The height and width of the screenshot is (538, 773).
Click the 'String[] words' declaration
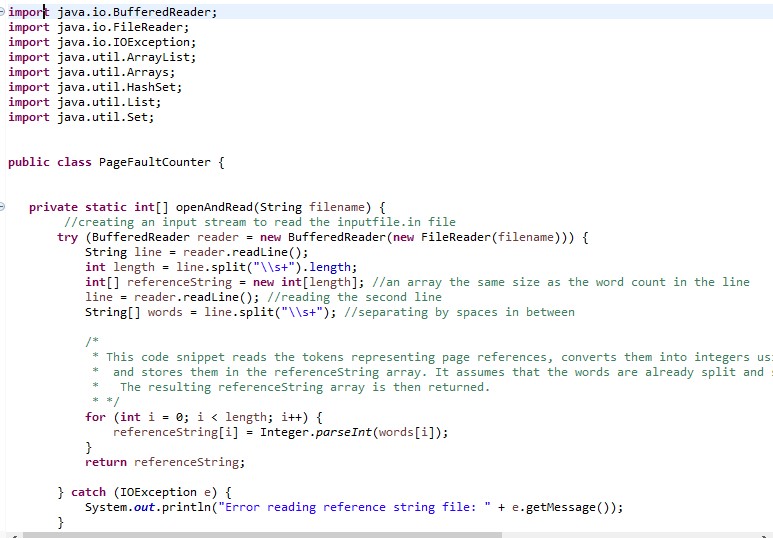(x=134, y=312)
